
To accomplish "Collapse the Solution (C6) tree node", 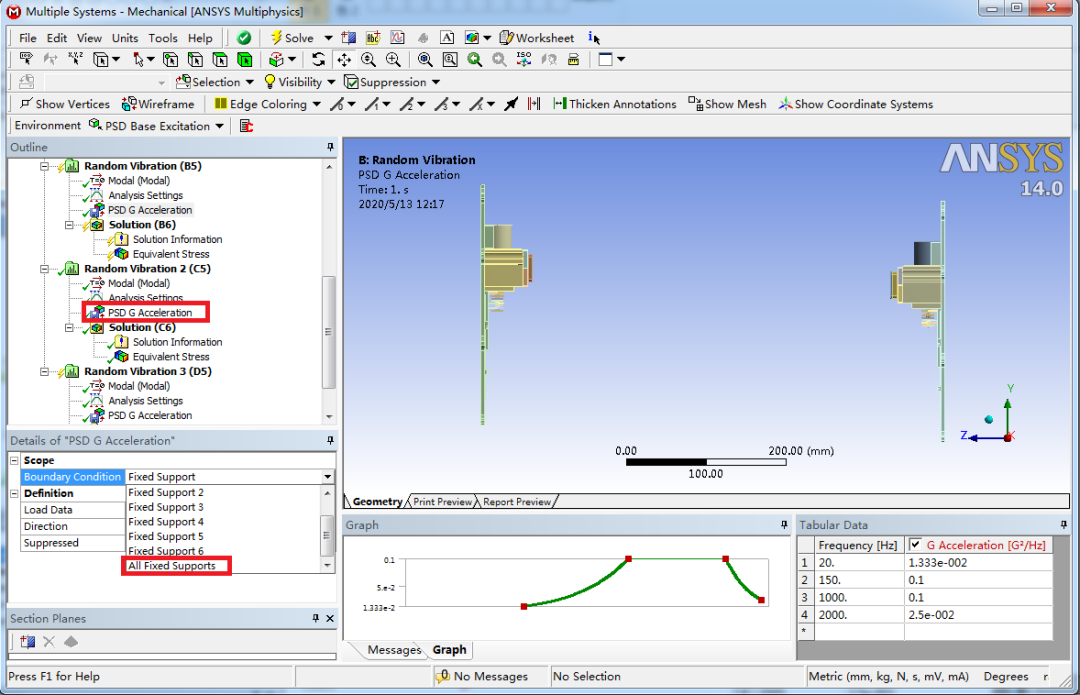I will coord(69,327).
